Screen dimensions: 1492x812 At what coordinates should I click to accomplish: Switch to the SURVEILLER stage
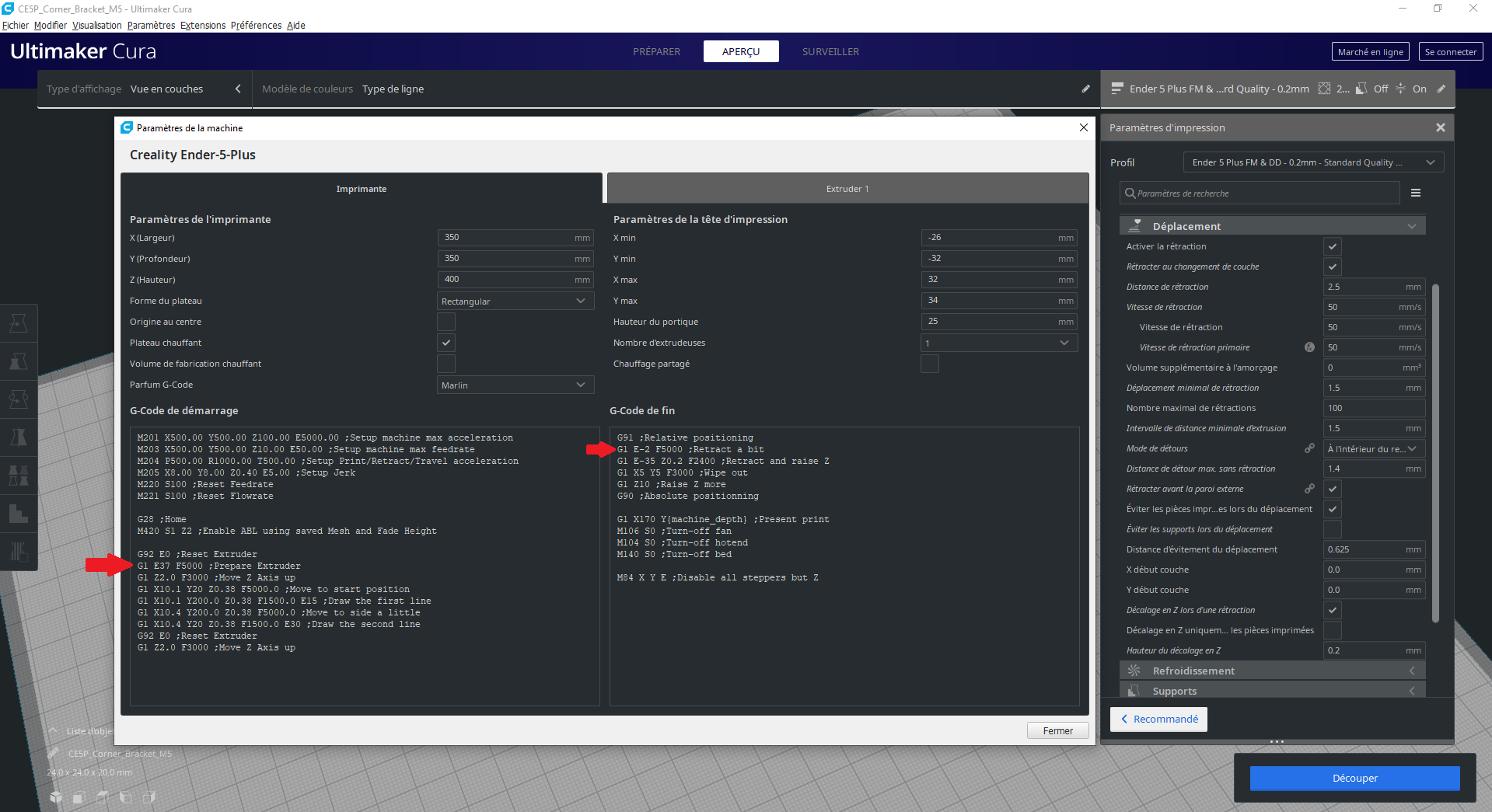[830, 51]
